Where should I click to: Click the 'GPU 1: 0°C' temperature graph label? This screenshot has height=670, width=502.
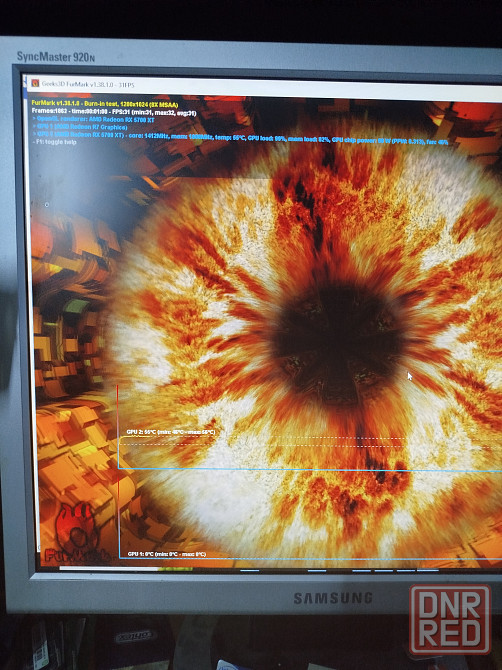(167, 554)
